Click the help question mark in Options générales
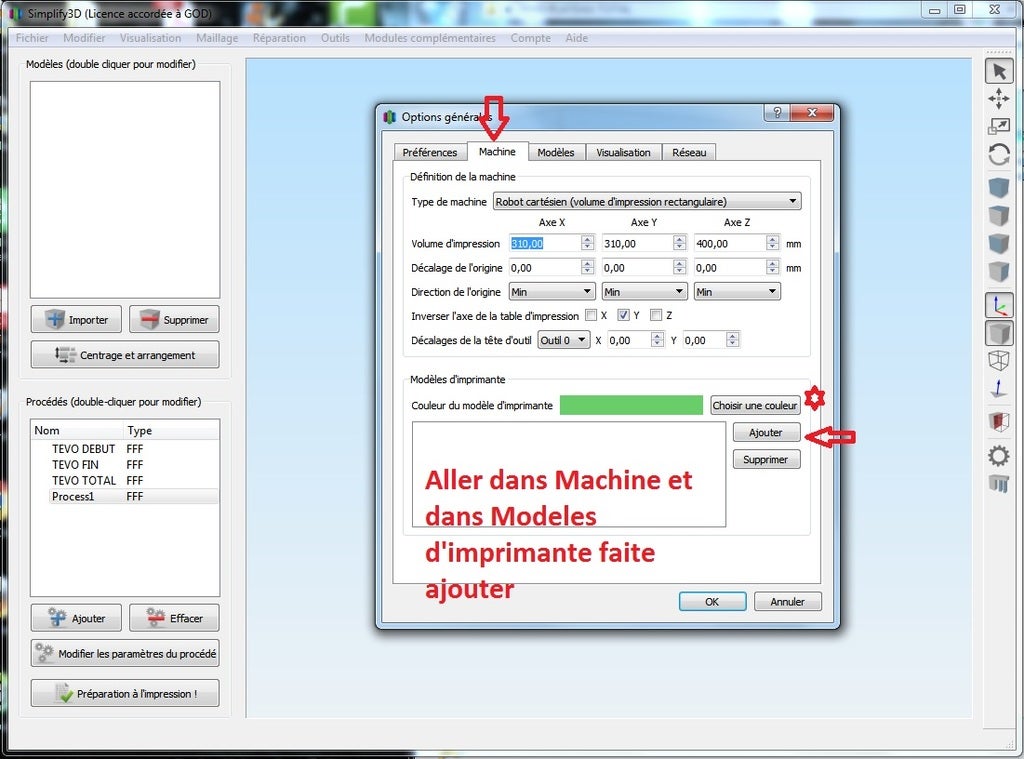The height and width of the screenshot is (759, 1024). click(777, 112)
